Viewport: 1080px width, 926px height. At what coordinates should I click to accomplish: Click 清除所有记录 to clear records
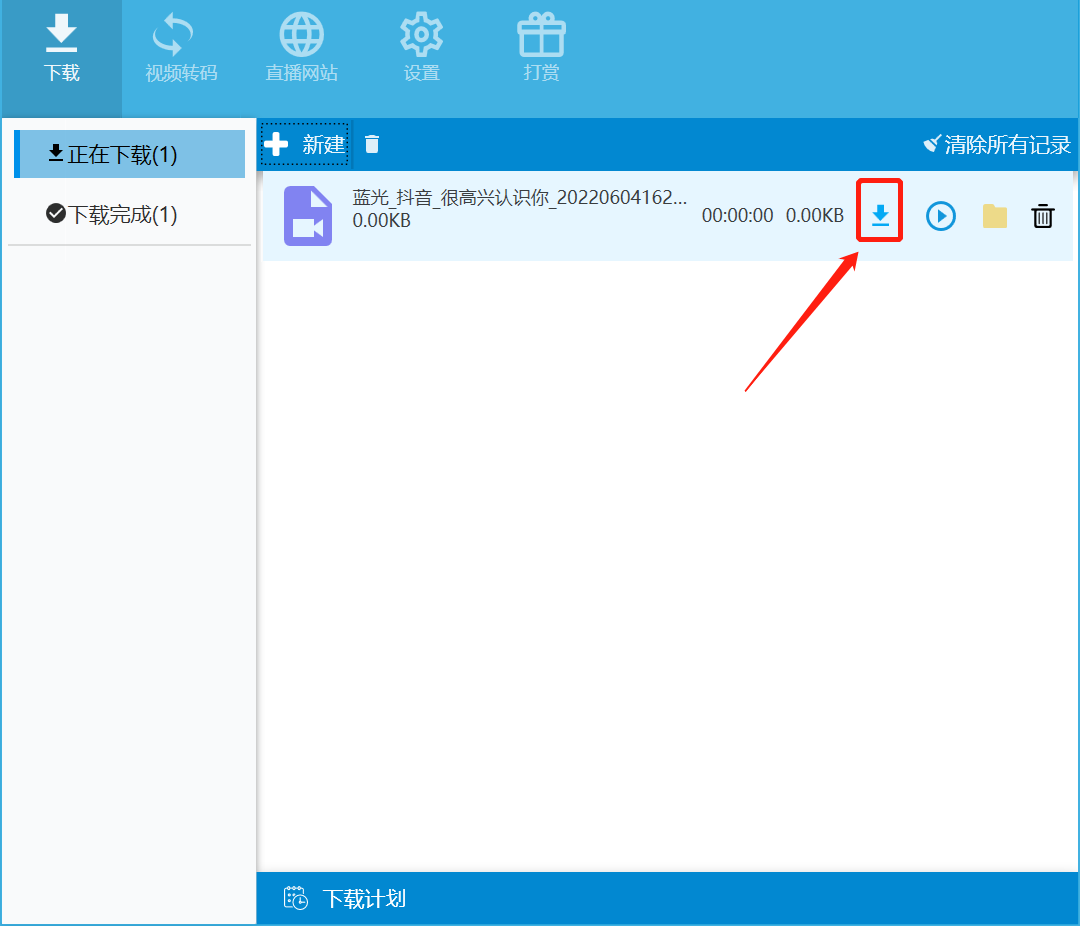997,144
